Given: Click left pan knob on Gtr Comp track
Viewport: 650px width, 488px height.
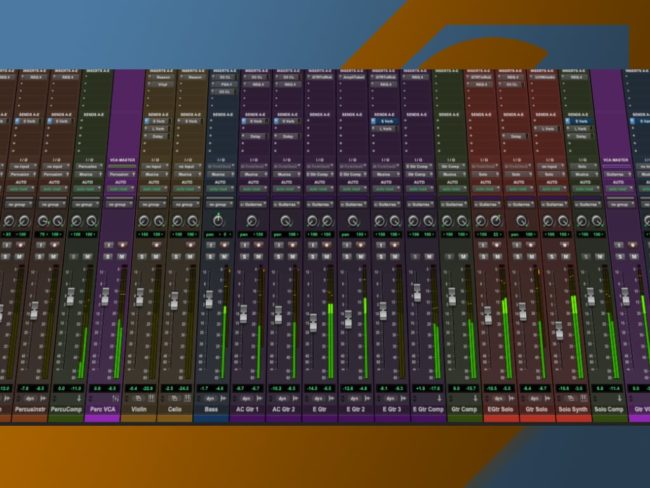Looking at the screenshot, I should 447,221.
